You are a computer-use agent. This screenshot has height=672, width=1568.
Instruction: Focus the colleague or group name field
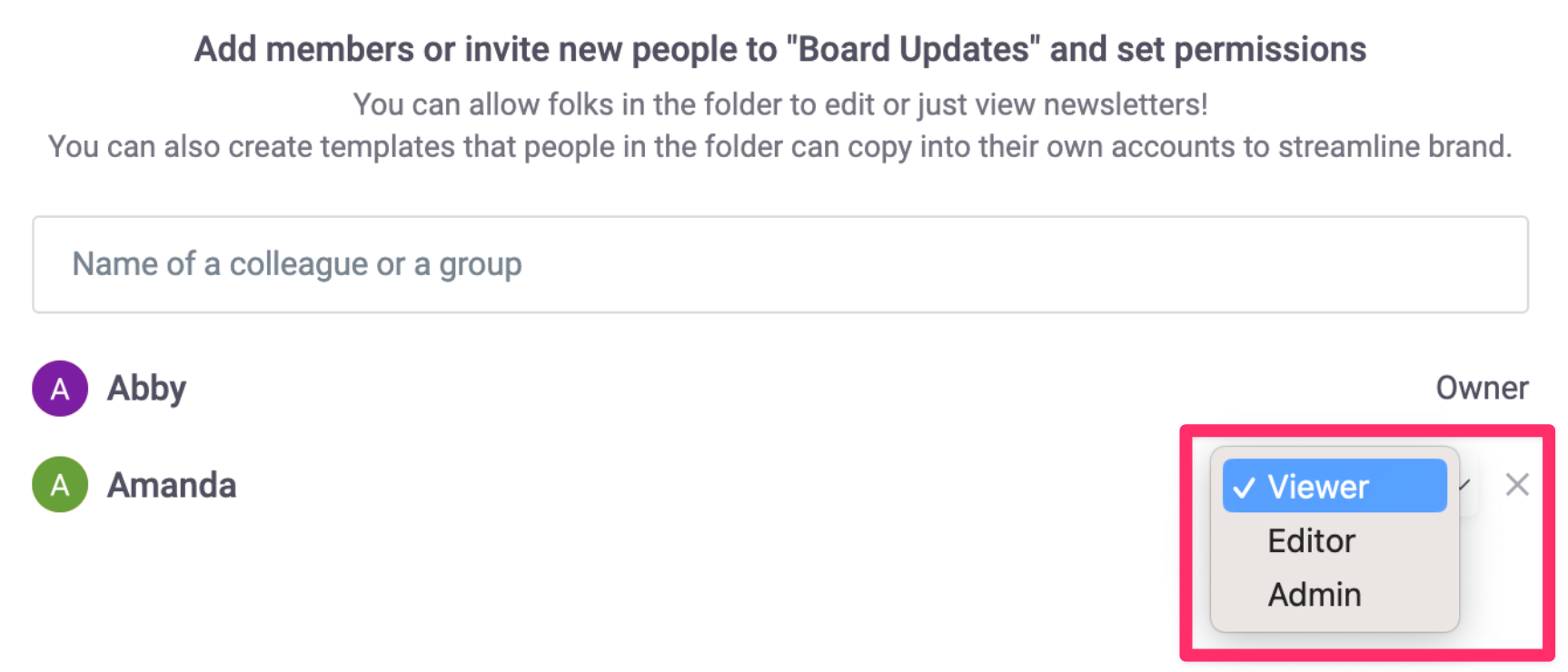coord(779,264)
